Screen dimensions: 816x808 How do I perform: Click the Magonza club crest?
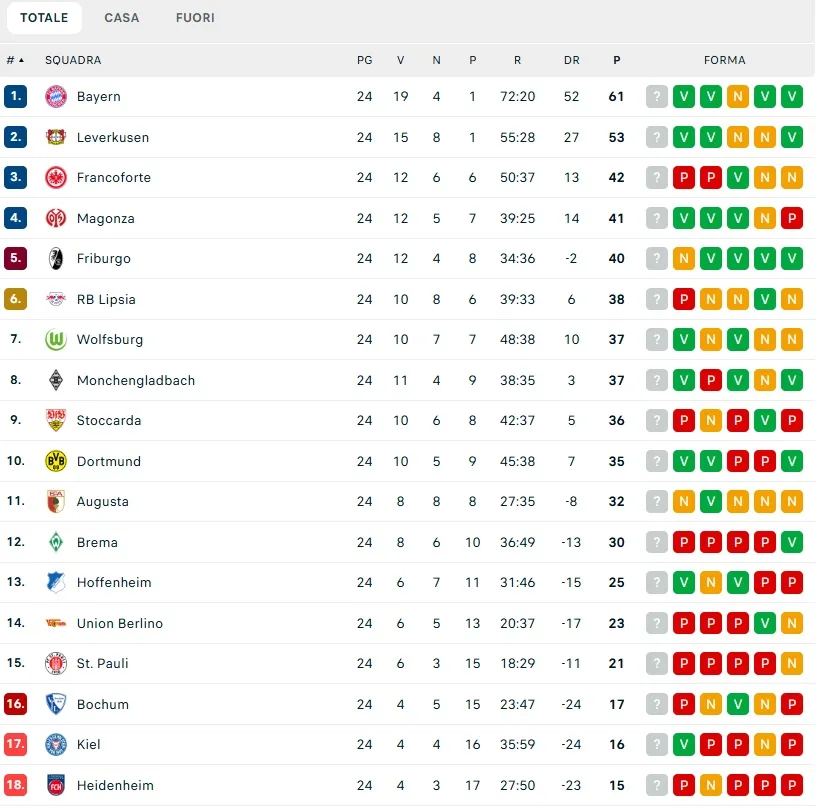pos(55,218)
